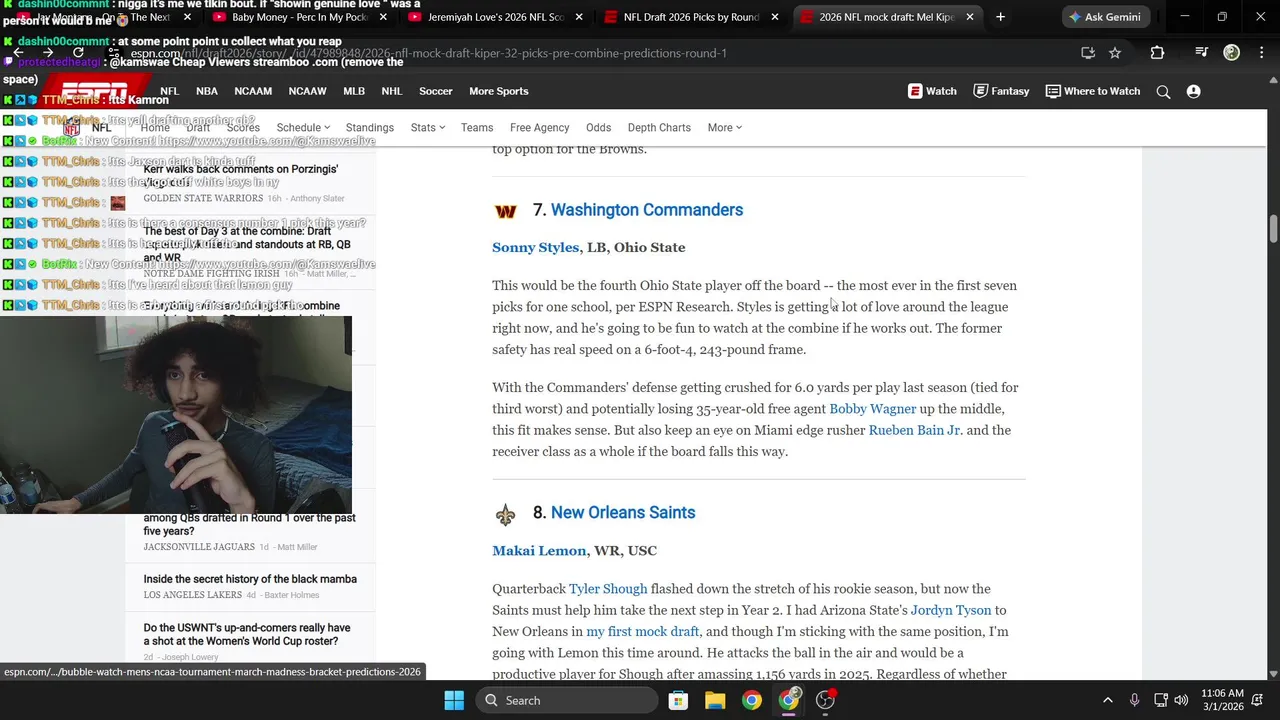Image resolution: width=1280 pixels, height=720 pixels.
Task: Open the USWNT up-and-comers World Cup story
Action: tap(247, 635)
